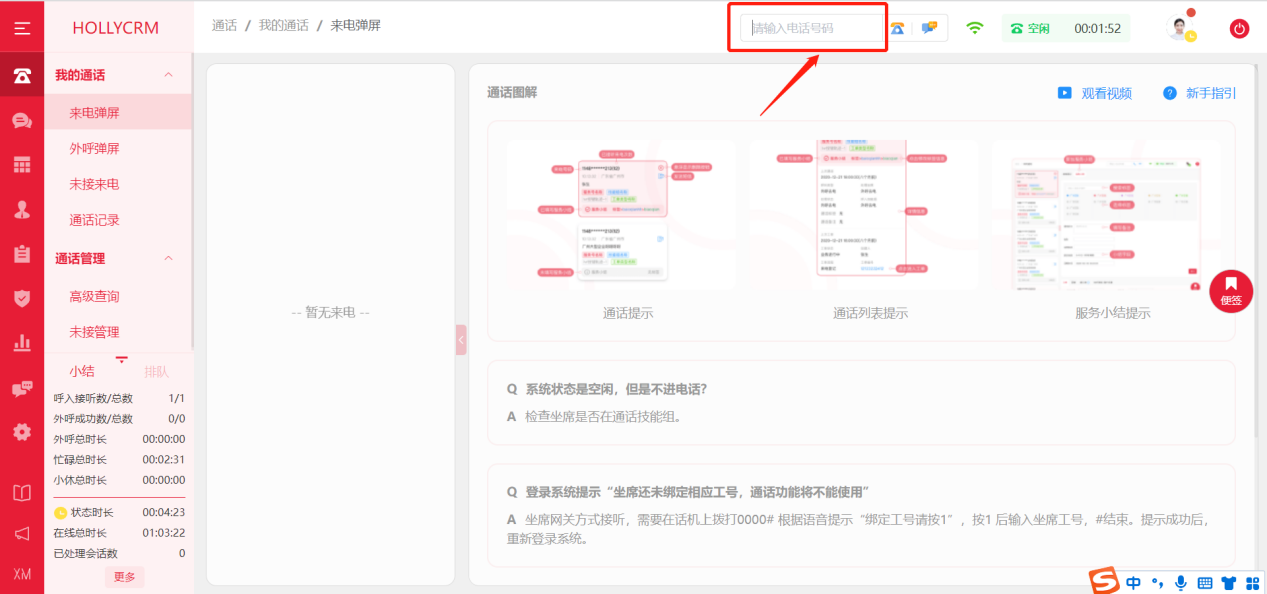Click the red power logout button
1267x594 pixels.
tap(1240, 28)
